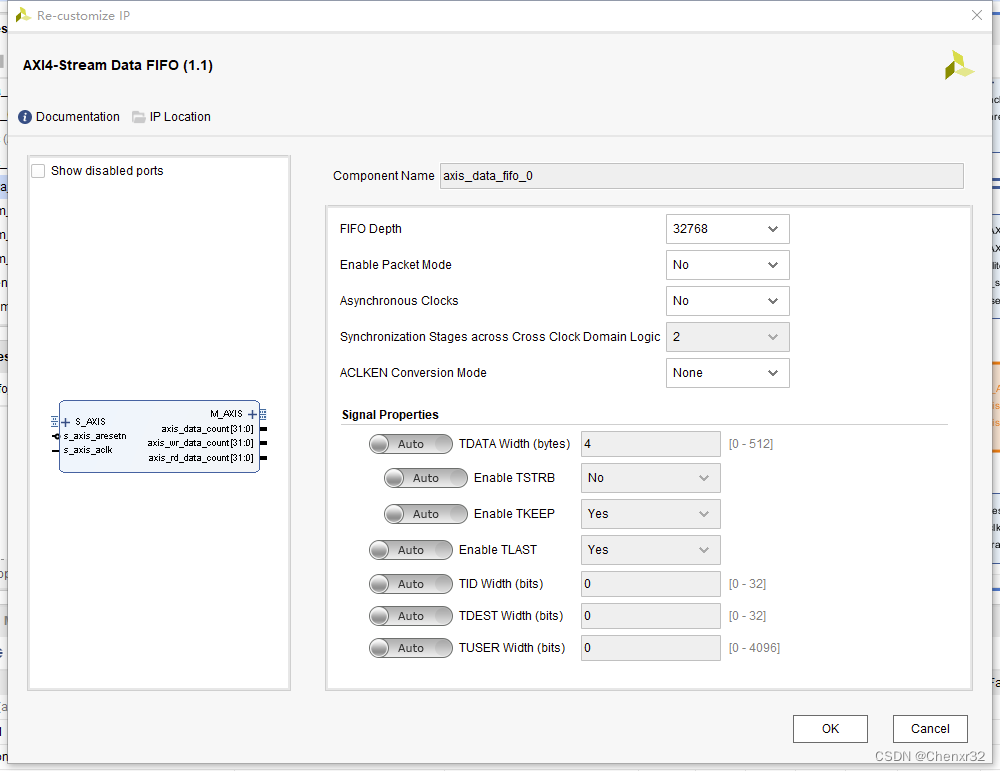
Task: Click the TDEST Width bits field
Action: pos(651,616)
